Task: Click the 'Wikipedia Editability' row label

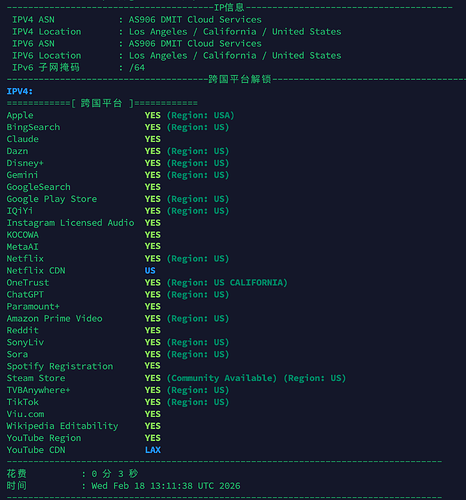Action: point(62,426)
